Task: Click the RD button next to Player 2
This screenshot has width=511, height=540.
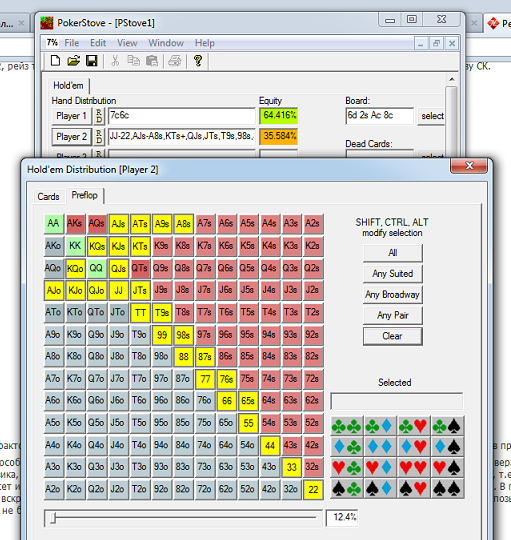Action: [99, 137]
